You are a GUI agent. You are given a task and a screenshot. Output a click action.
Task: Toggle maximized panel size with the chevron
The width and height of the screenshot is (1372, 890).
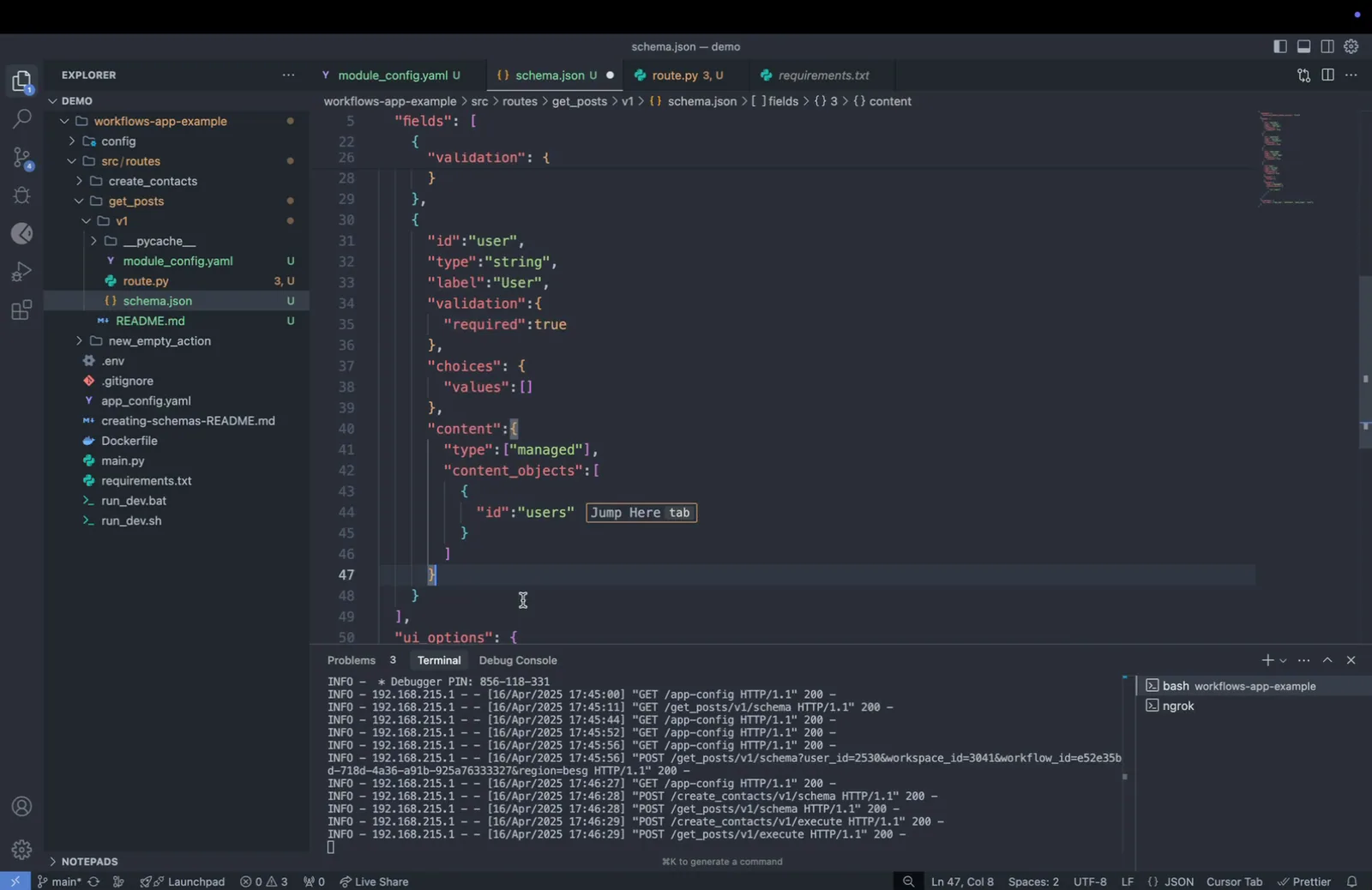click(x=1327, y=660)
